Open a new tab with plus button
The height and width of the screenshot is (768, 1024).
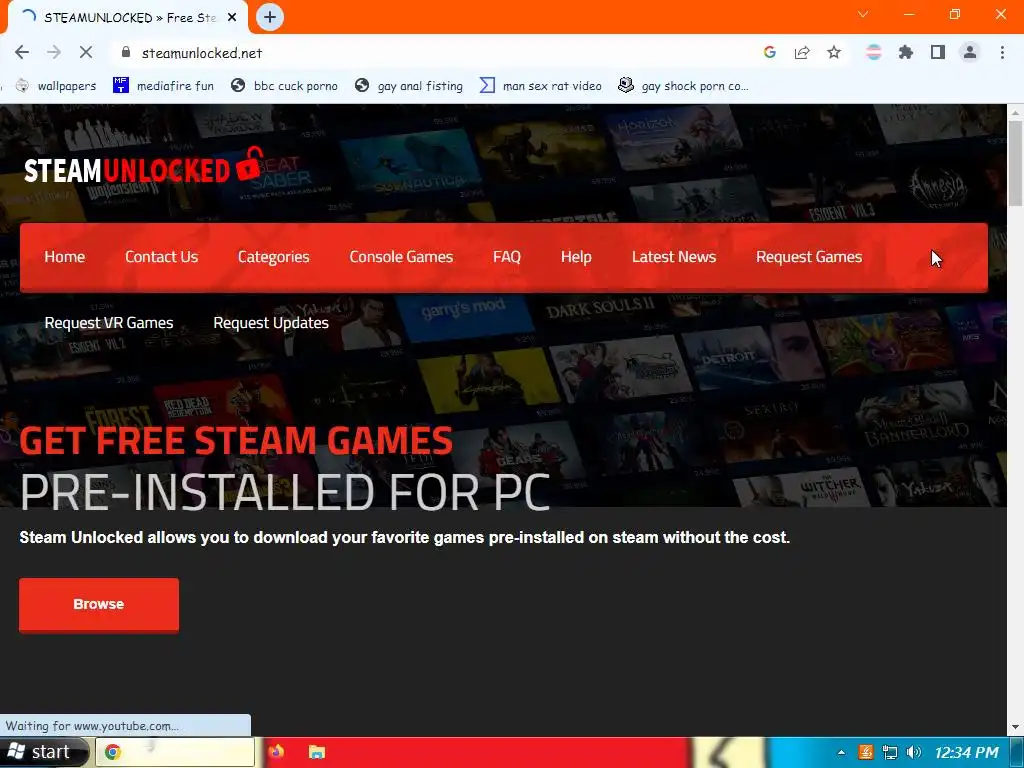pos(270,18)
